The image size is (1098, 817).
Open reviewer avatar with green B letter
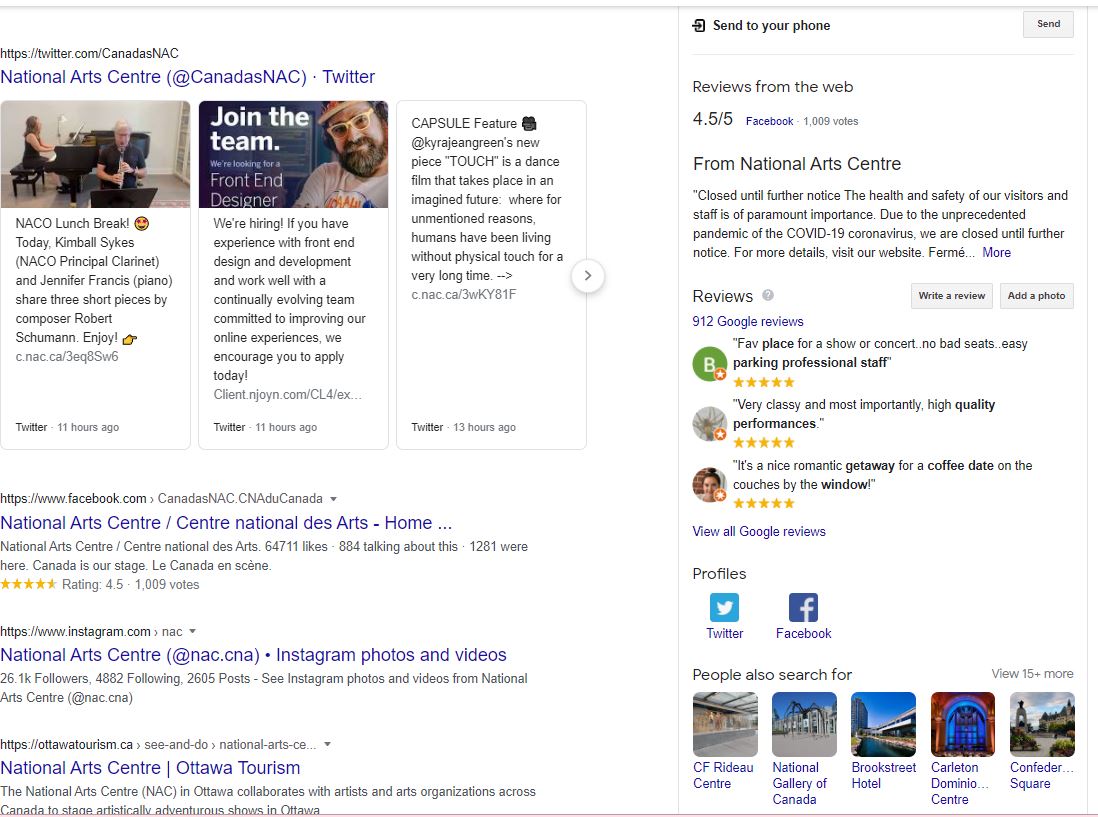point(709,364)
